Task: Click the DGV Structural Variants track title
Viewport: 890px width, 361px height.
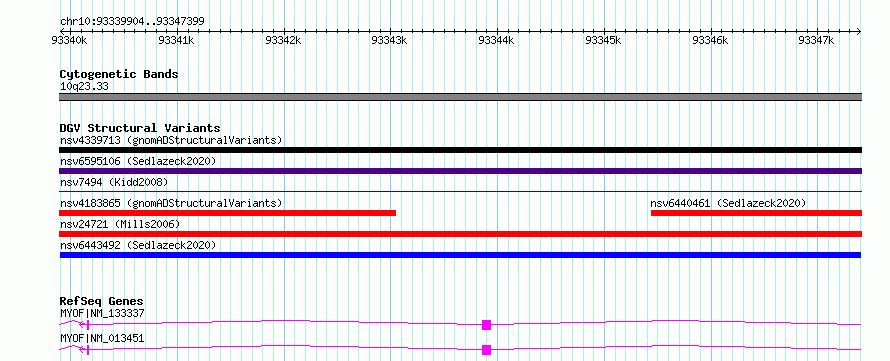Action: [x=140, y=128]
